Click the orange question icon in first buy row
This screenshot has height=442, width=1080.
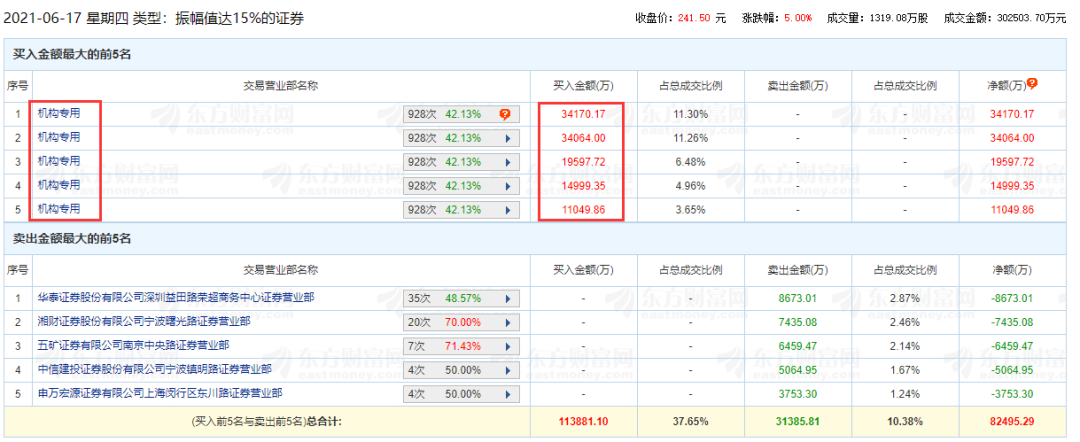pos(505,114)
